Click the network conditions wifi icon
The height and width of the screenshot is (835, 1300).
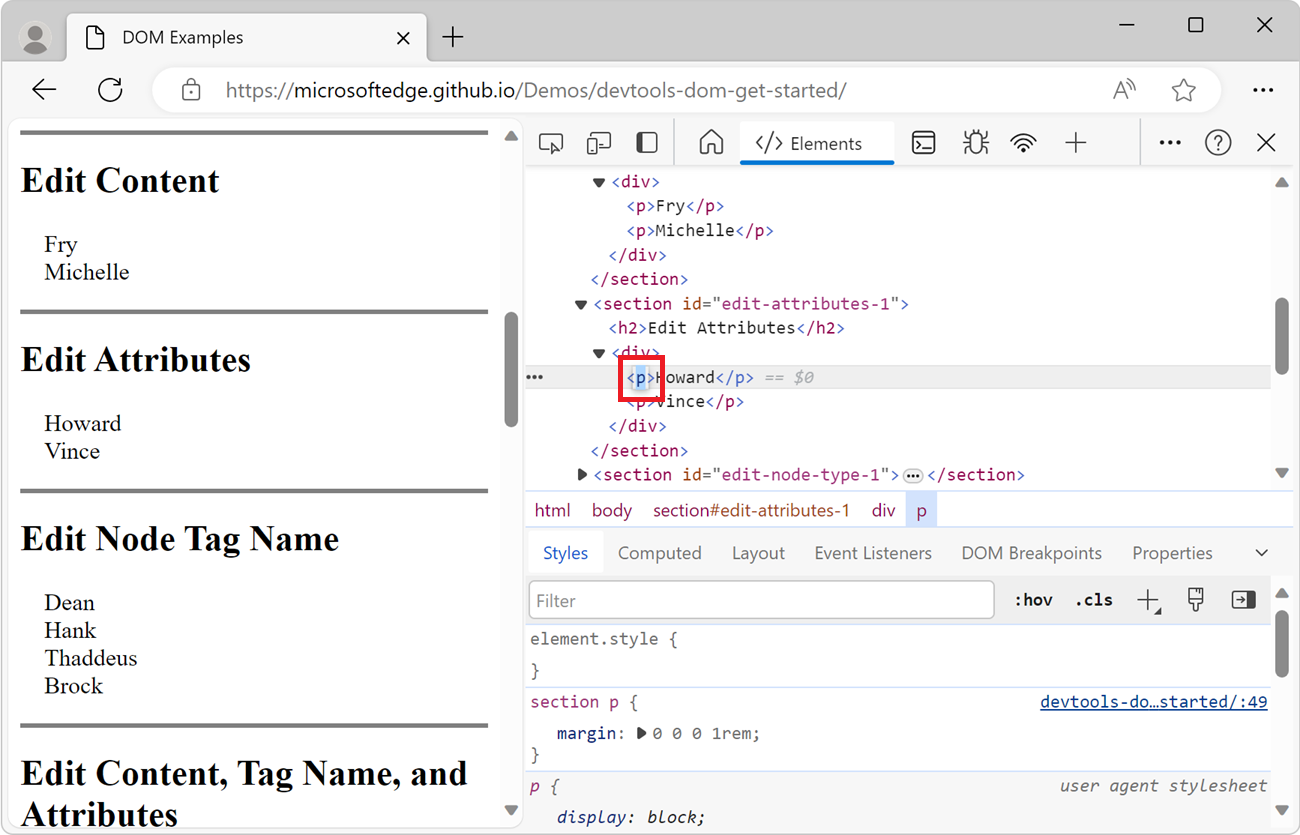pos(1023,142)
